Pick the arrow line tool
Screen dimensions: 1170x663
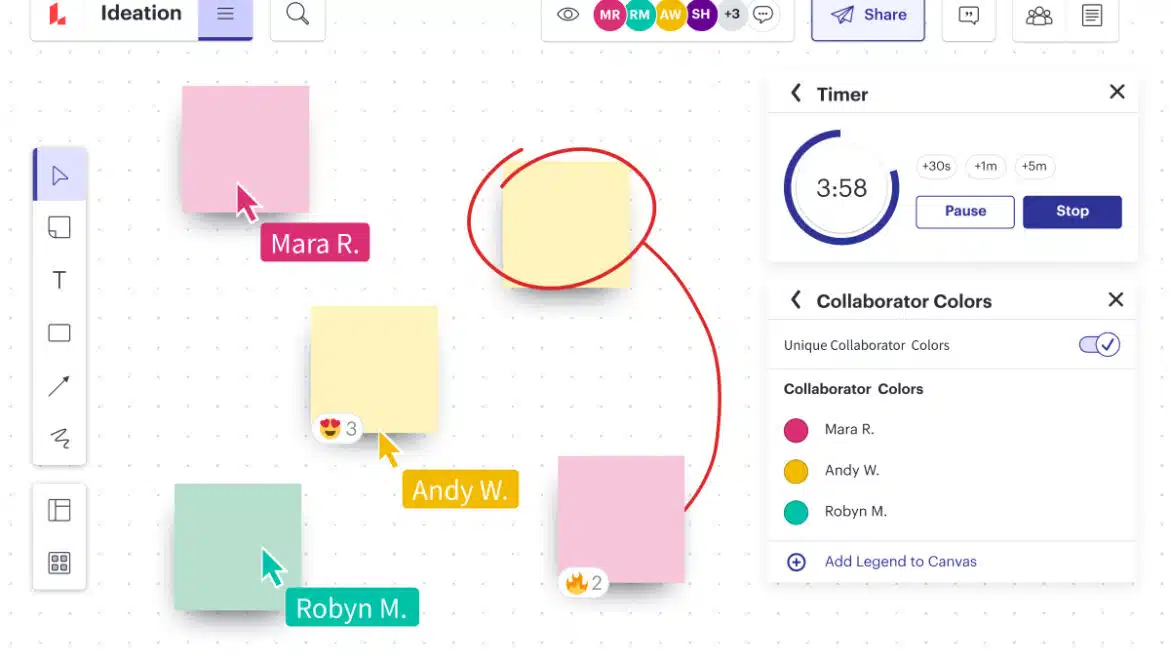pos(60,386)
